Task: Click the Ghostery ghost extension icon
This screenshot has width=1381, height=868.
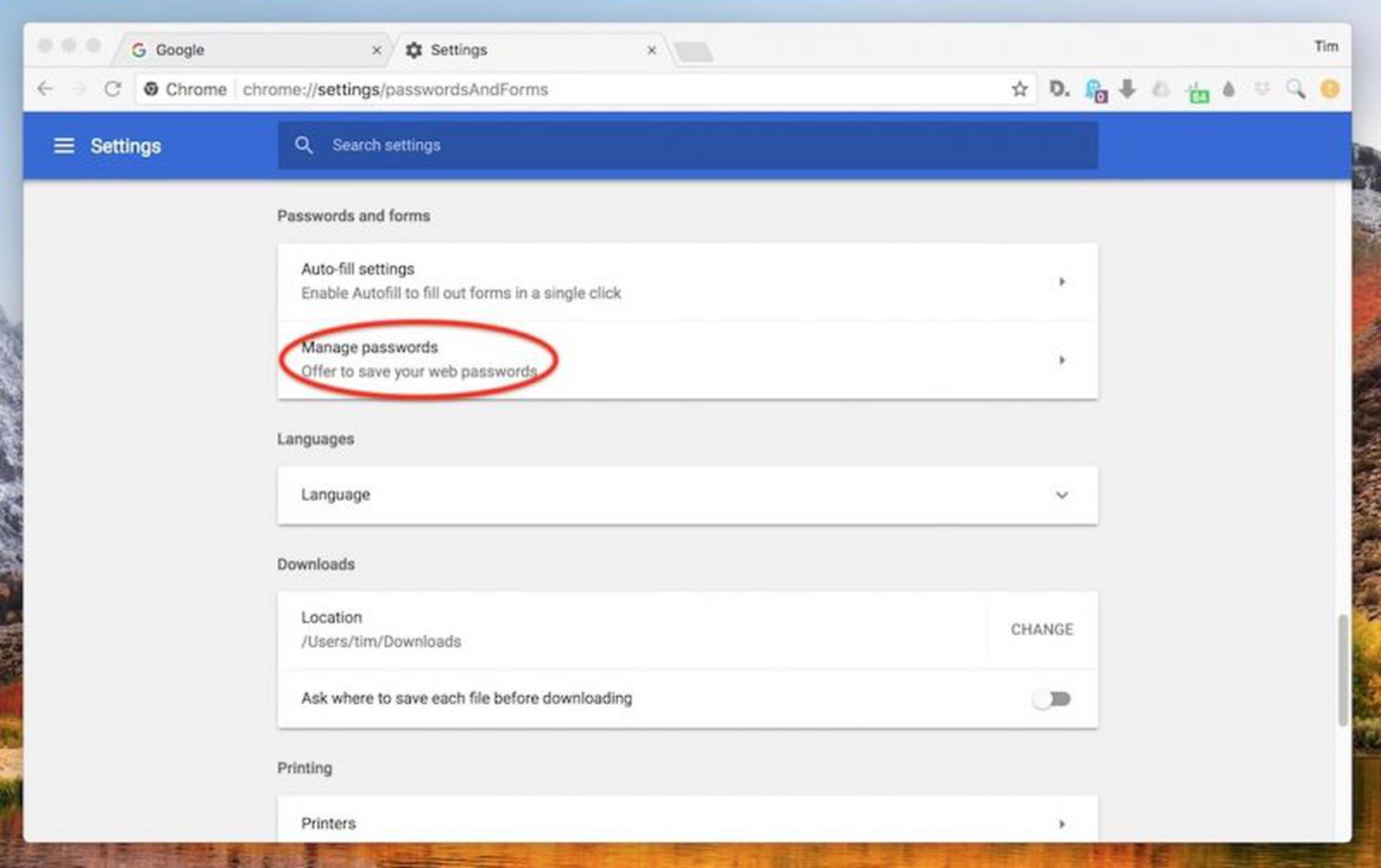Action: coord(1094,90)
